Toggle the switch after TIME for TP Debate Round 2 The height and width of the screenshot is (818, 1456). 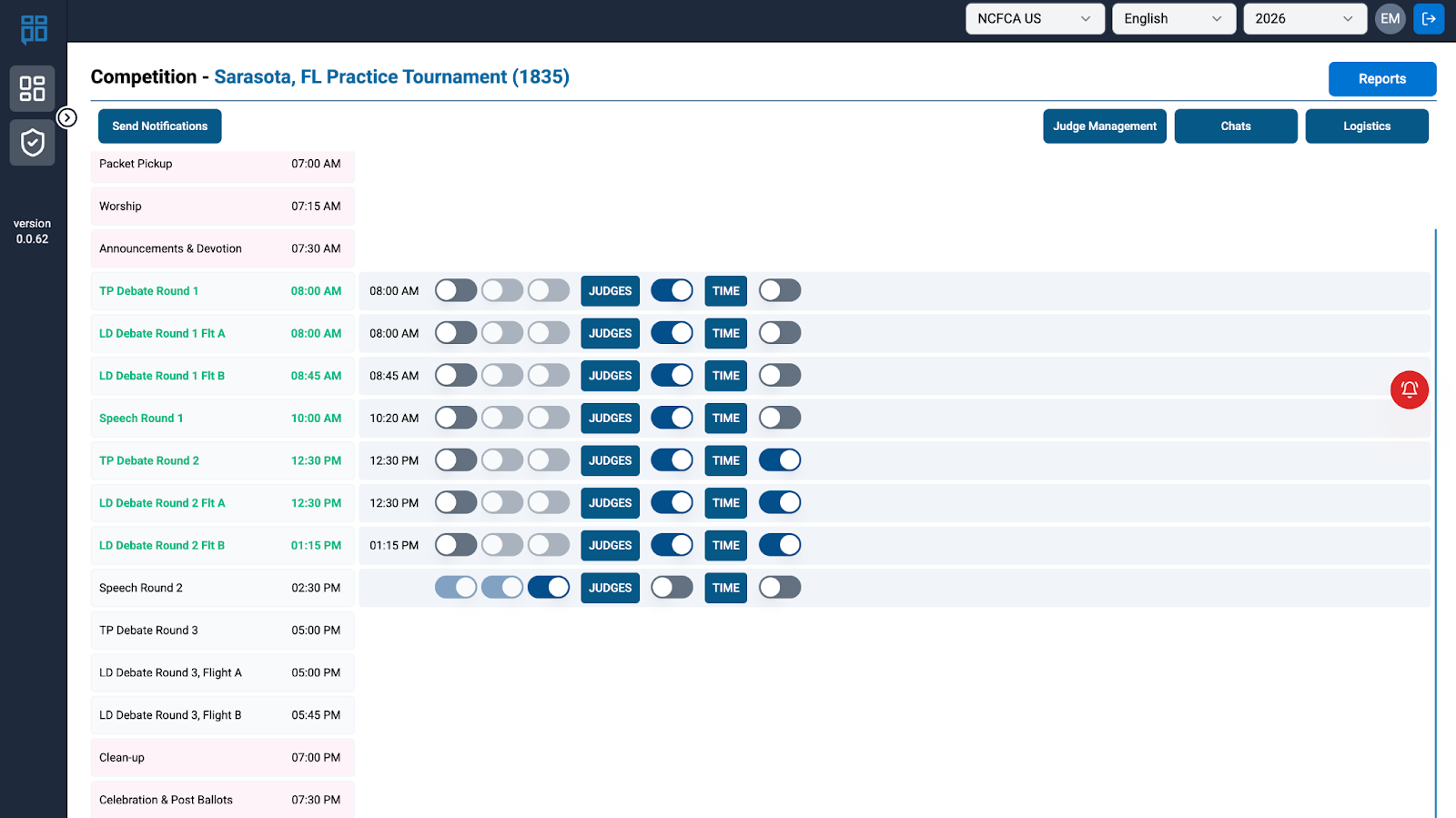point(780,460)
